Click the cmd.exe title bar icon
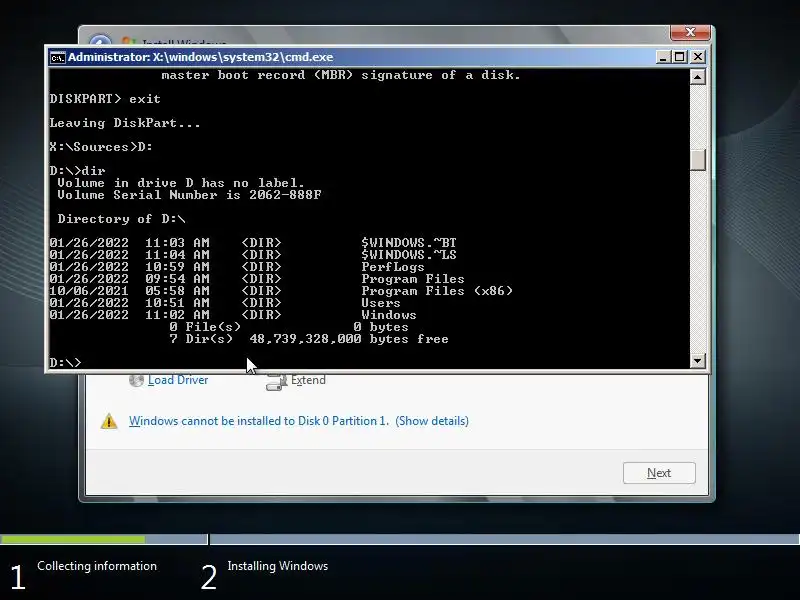Screen dimensions: 800x600 [x=57, y=57]
